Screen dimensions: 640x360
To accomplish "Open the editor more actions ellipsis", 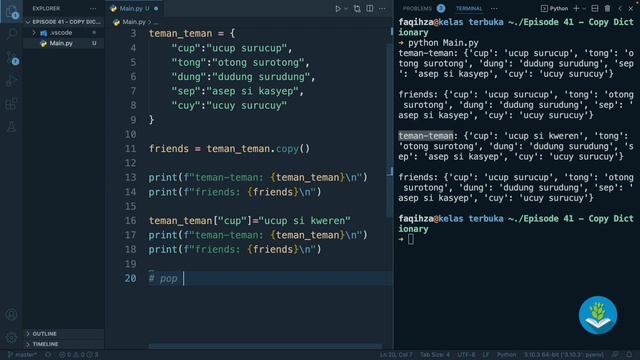I will (382, 9).
